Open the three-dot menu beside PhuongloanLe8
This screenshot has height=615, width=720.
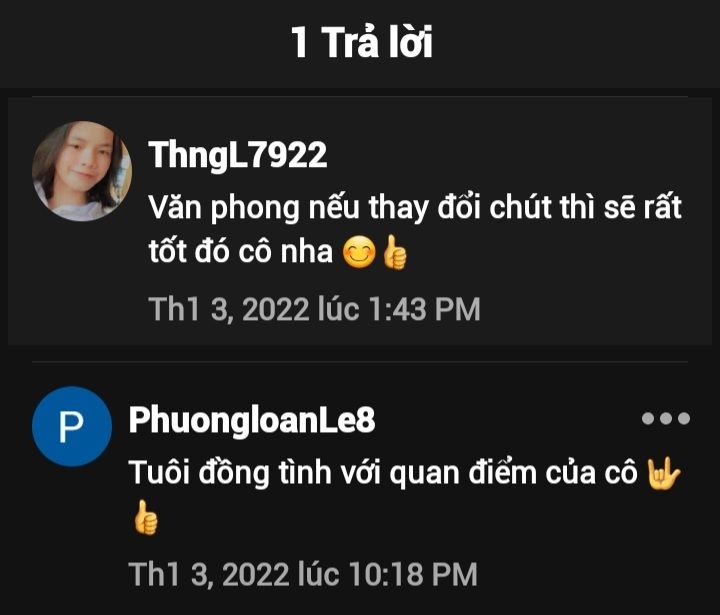[x=665, y=418]
